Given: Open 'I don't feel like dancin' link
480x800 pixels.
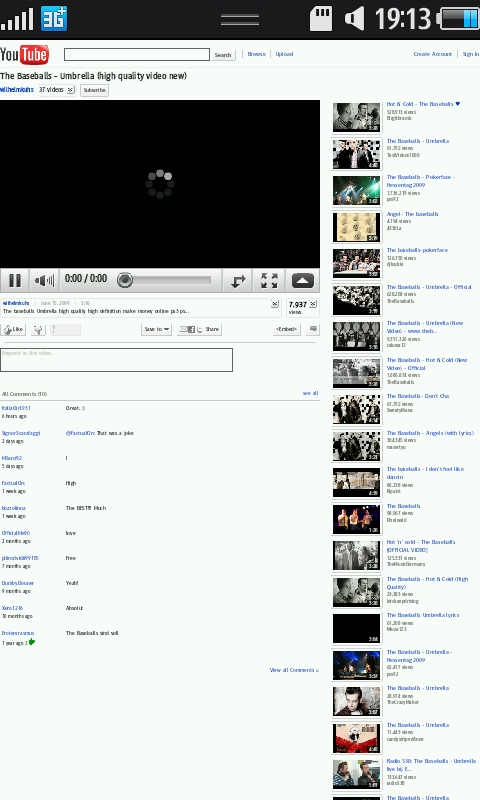Looking at the screenshot, I should (x=425, y=473).
